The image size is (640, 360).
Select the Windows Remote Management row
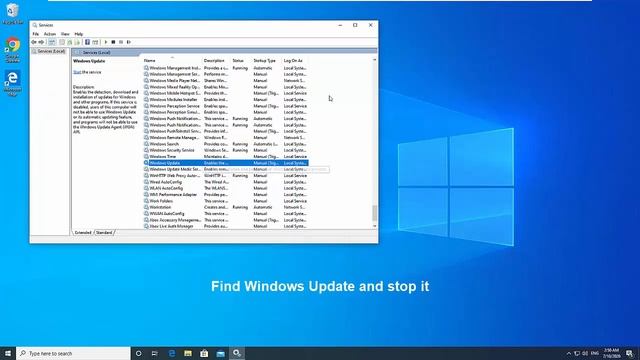click(x=226, y=138)
